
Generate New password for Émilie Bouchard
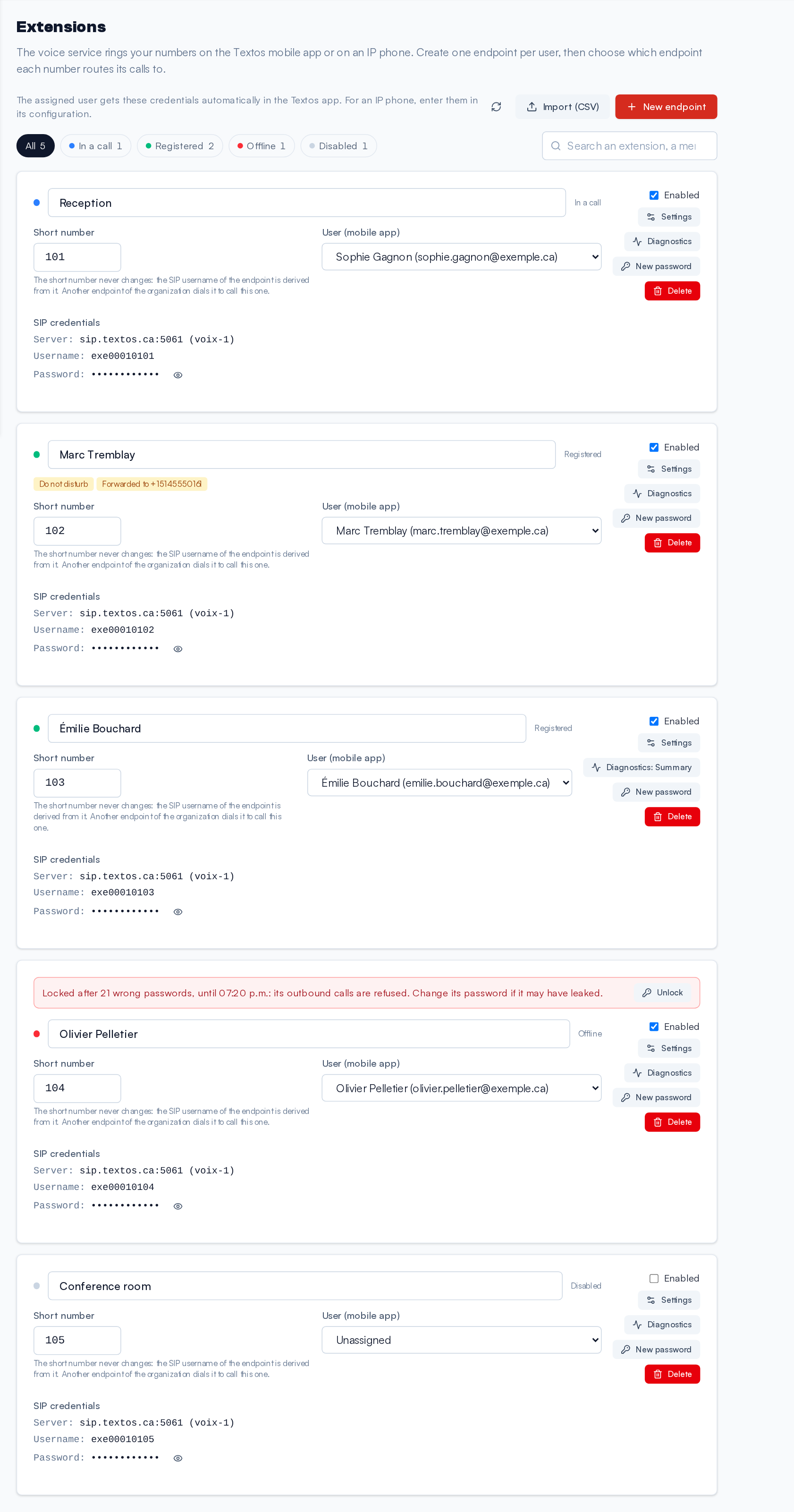[x=656, y=792]
